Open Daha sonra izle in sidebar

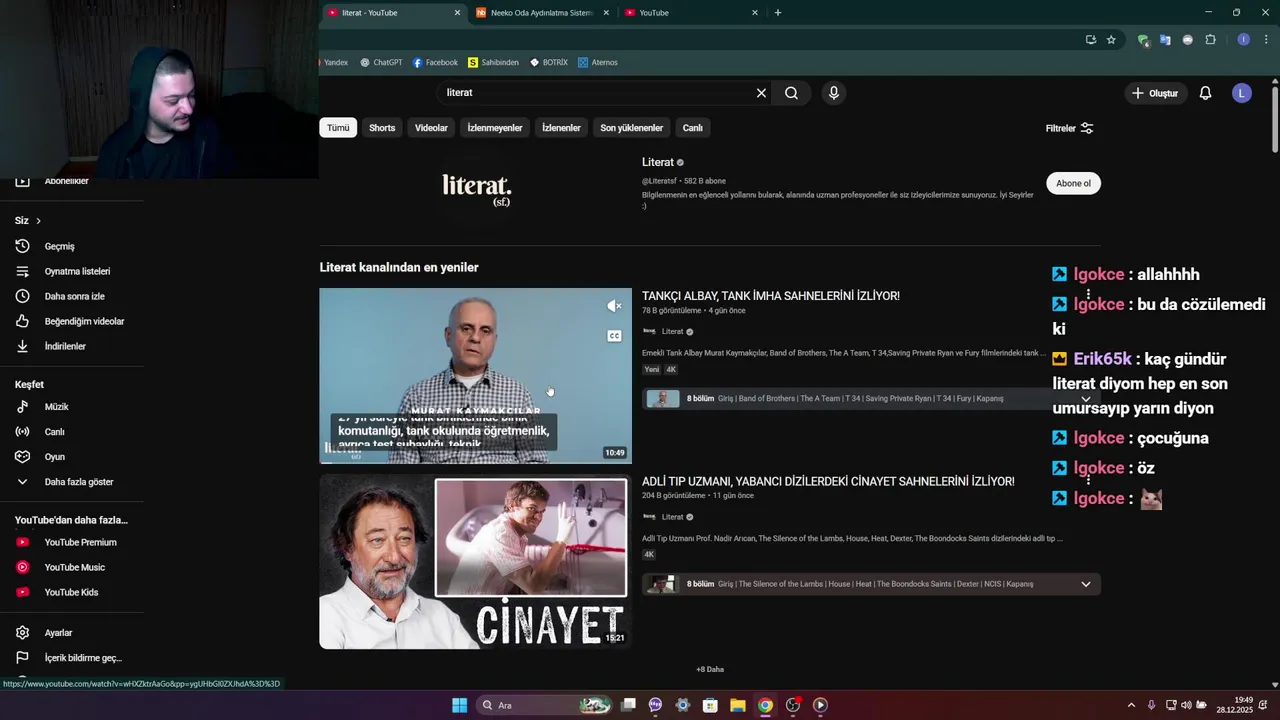coord(72,296)
